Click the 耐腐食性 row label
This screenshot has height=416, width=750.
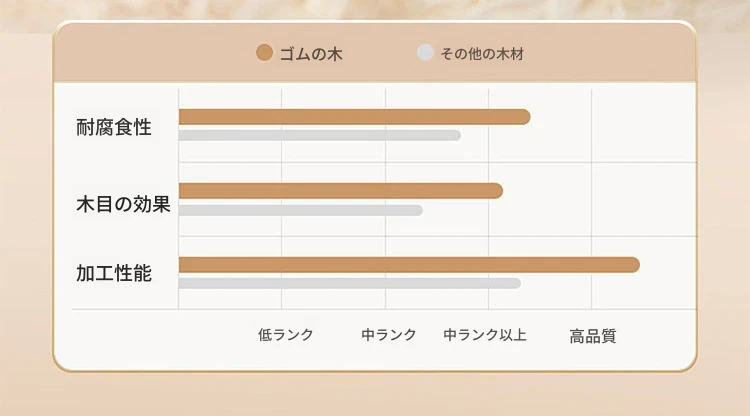pos(114,128)
